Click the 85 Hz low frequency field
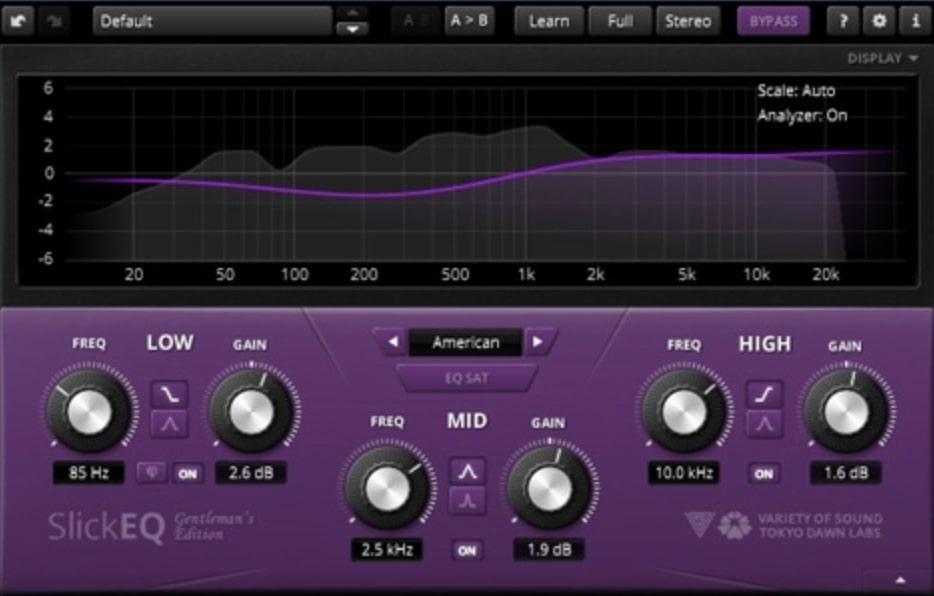Image resolution: width=934 pixels, height=596 pixels. [89, 473]
